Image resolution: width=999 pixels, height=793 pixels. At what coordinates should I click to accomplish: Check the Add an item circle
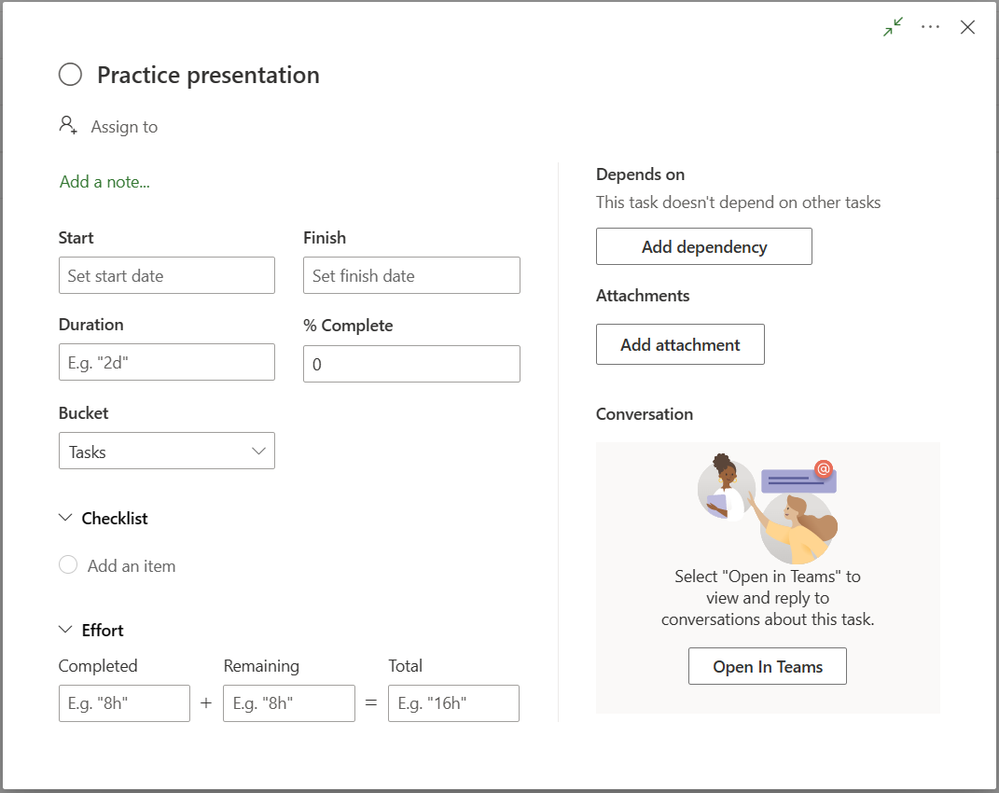68,565
